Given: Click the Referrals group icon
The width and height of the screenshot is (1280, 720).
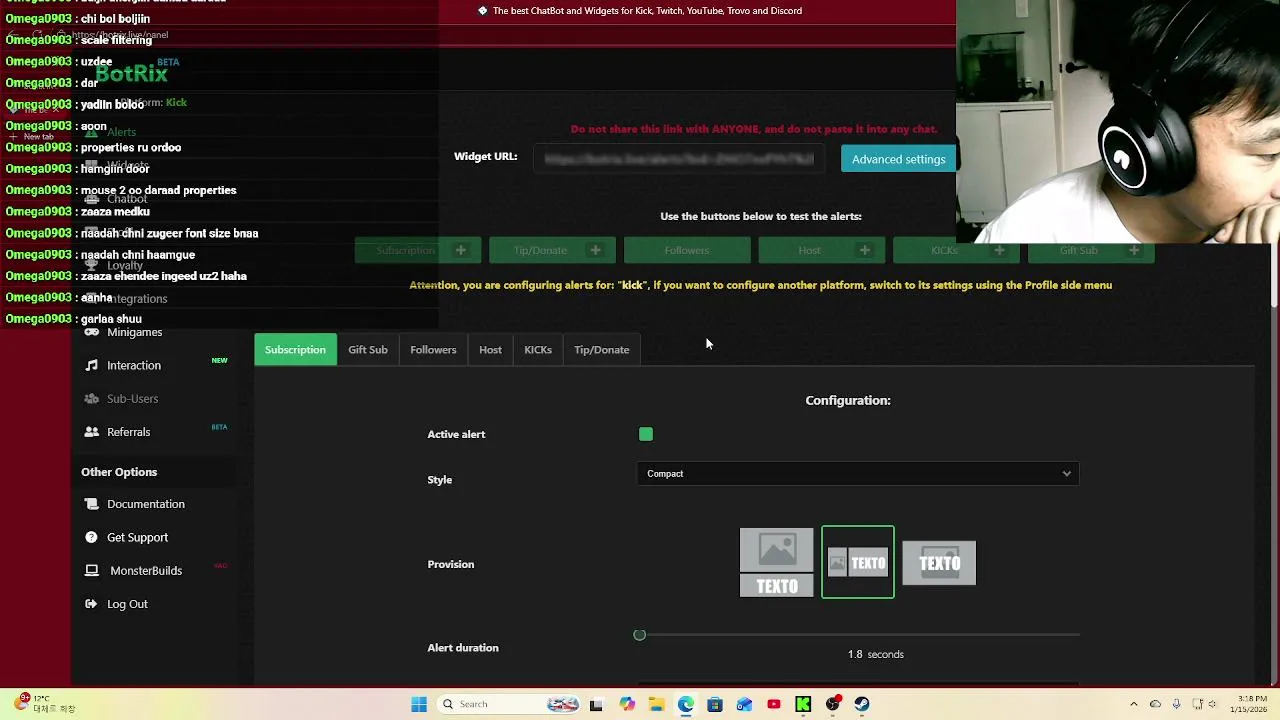Looking at the screenshot, I should pos(92,432).
